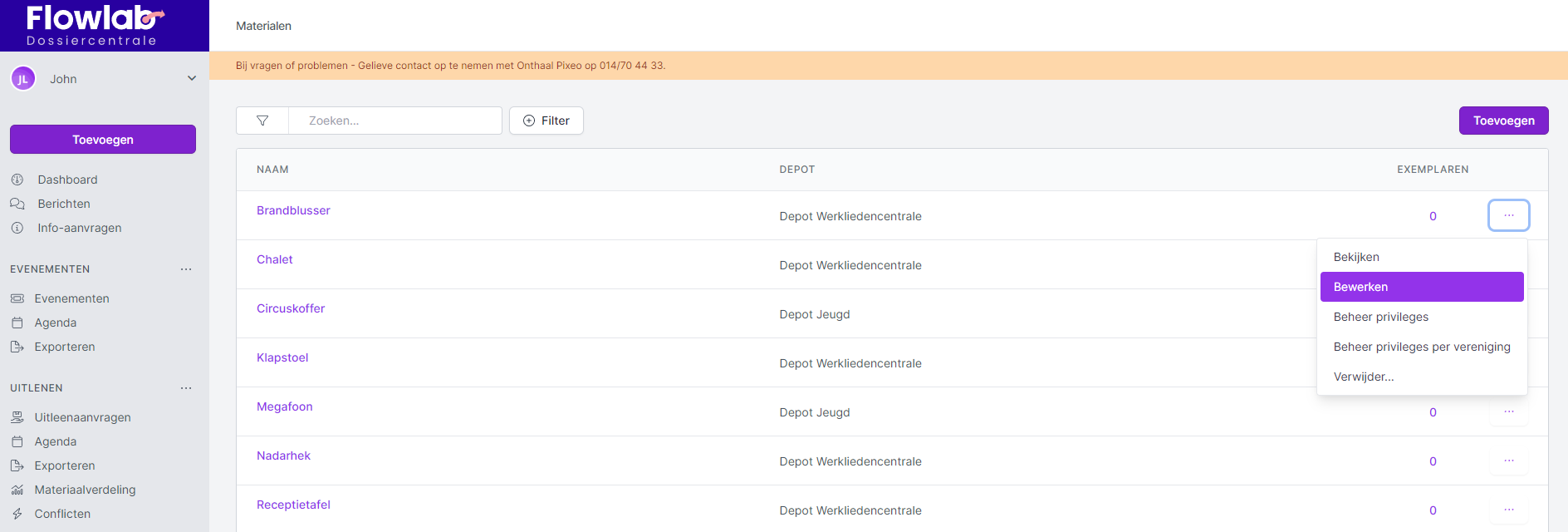This screenshot has width=1568, height=532.
Task: Open the Circuskoffer material link
Action: pyautogui.click(x=291, y=308)
